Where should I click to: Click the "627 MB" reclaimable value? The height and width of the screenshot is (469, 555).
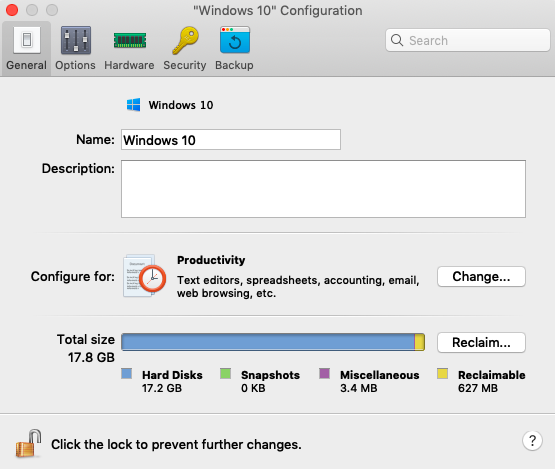(x=478, y=388)
